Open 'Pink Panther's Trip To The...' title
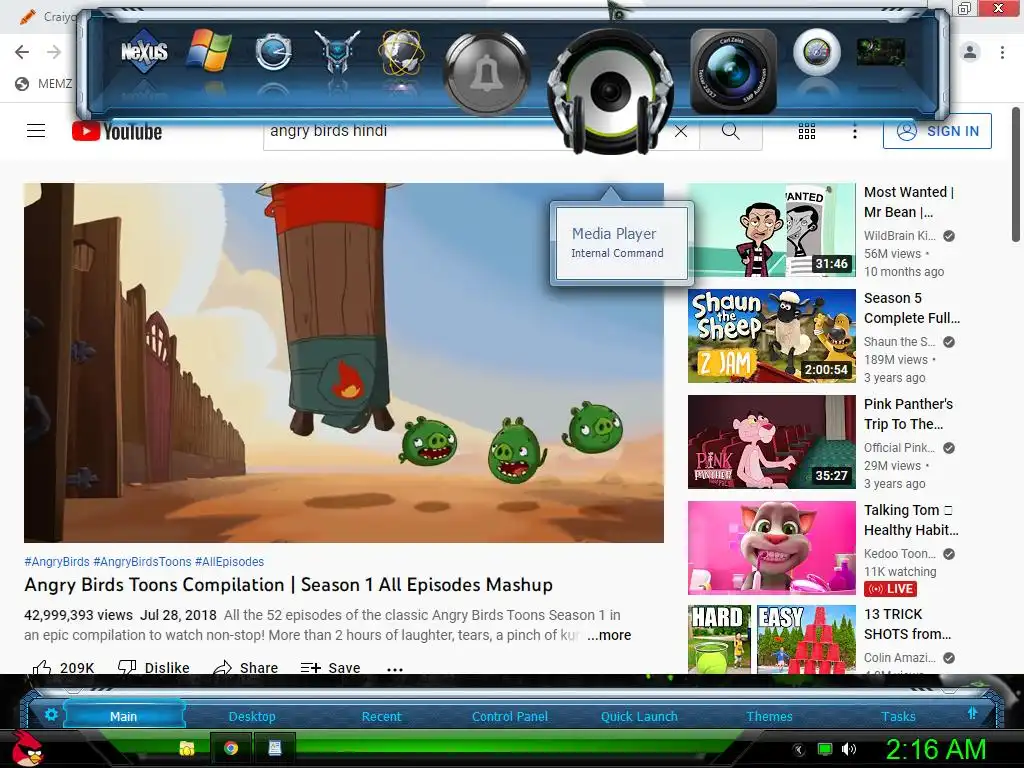Image resolution: width=1024 pixels, height=768 pixels. point(908,414)
